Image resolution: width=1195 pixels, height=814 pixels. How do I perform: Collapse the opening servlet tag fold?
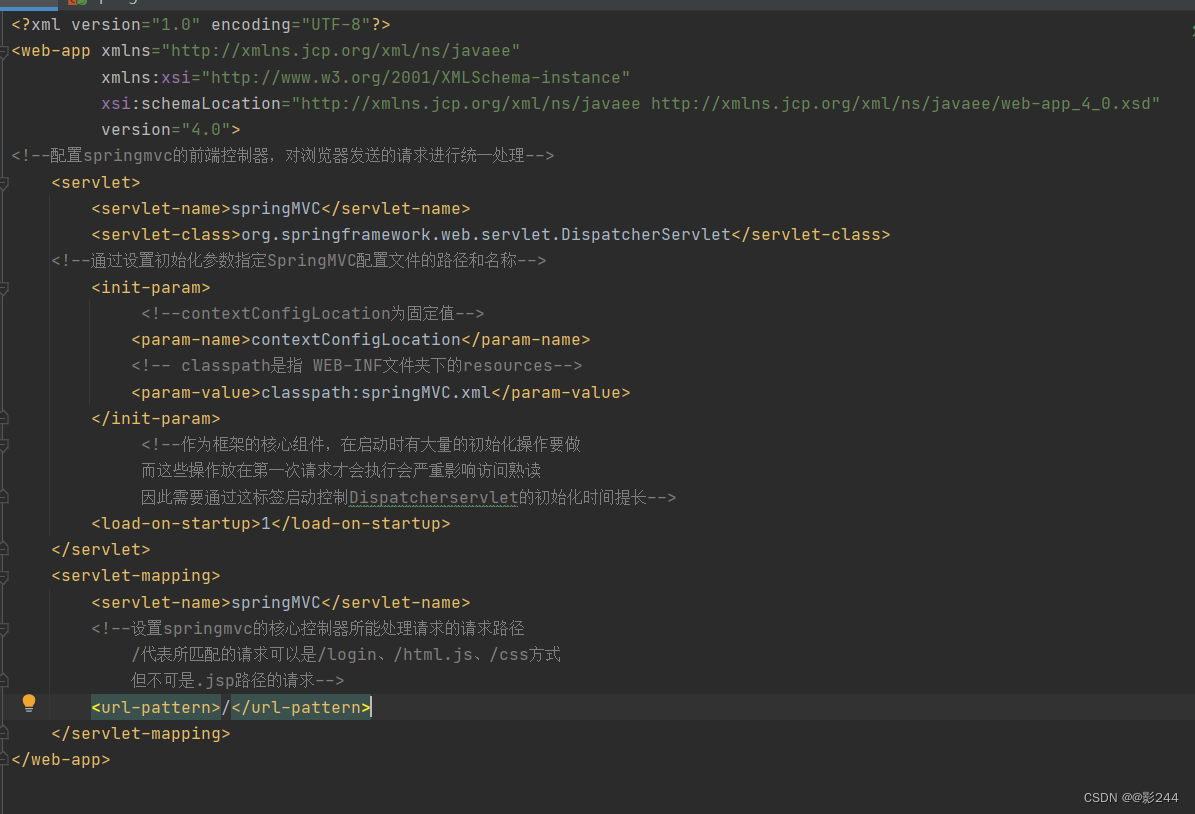click(x=4, y=184)
